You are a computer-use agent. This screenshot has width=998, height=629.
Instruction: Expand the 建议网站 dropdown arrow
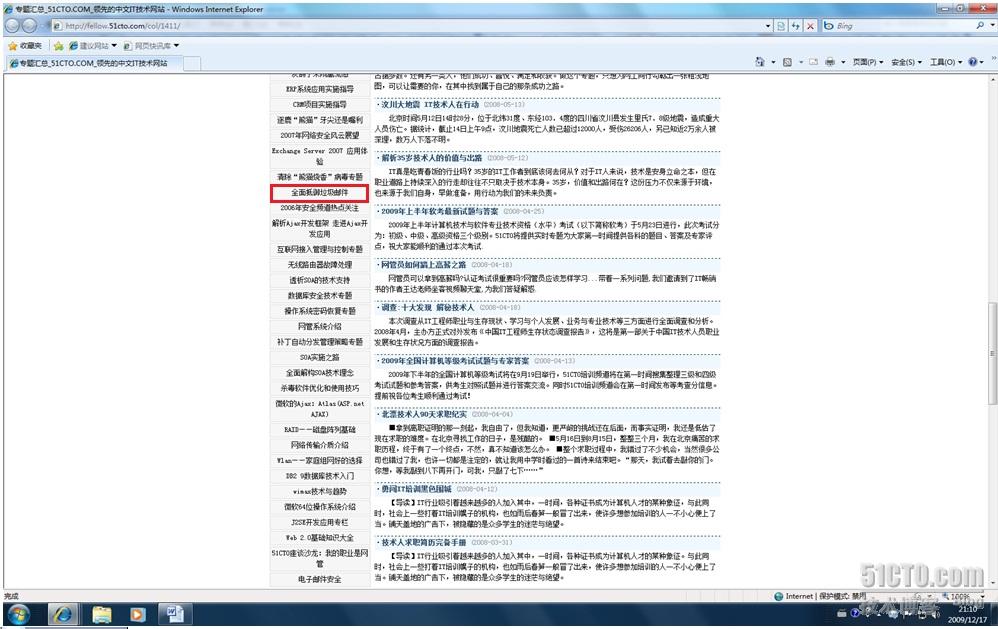point(114,46)
